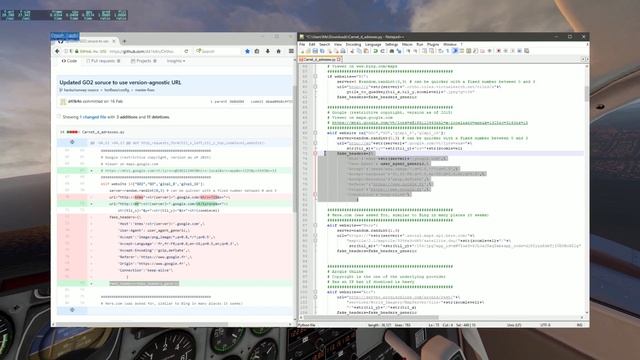Open the Encoding menu in Notepad++
The image size is (640, 360).
click(x=353, y=44)
